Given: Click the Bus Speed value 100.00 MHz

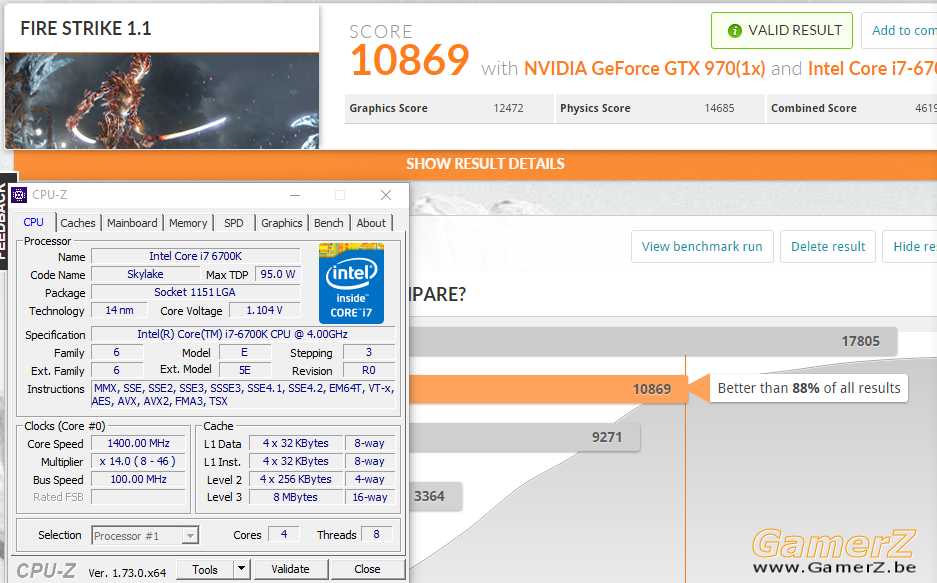Looking at the screenshot, I should pyautogui.click(x=138, y=479).
